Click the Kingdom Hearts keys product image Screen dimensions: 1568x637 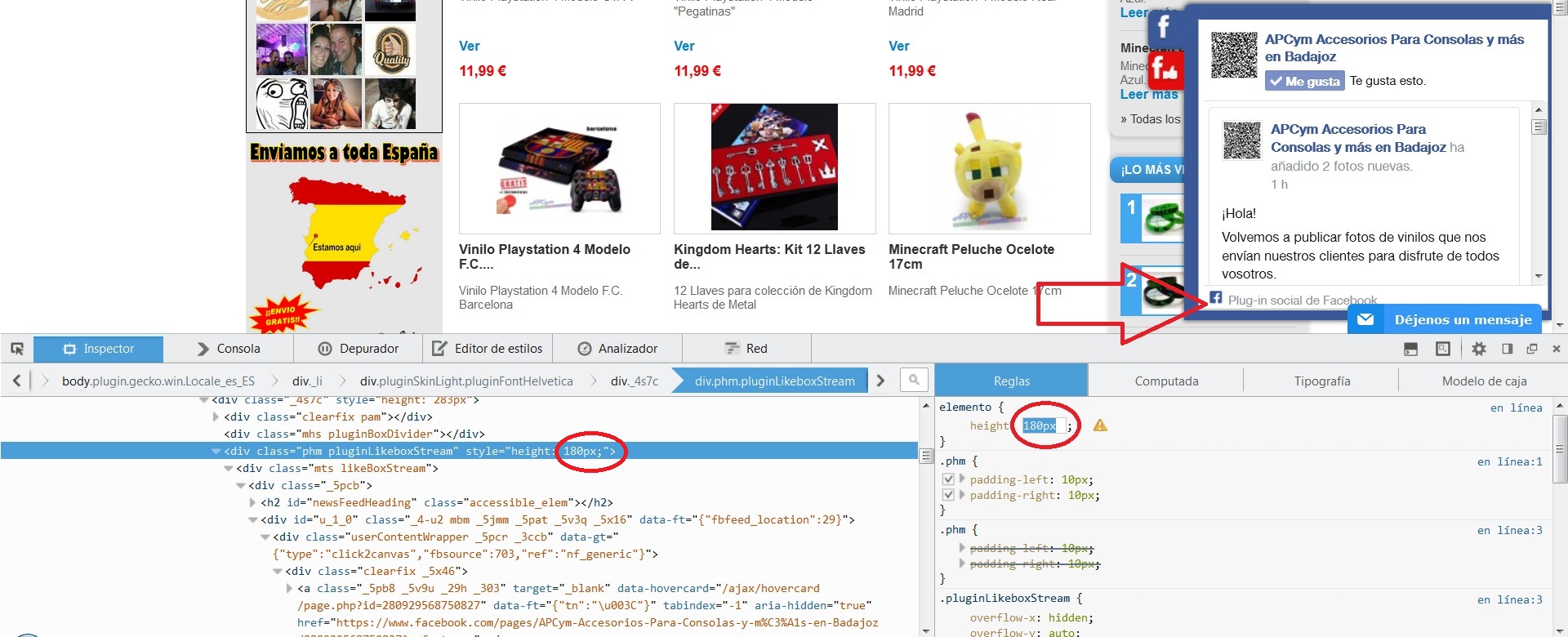774,168
